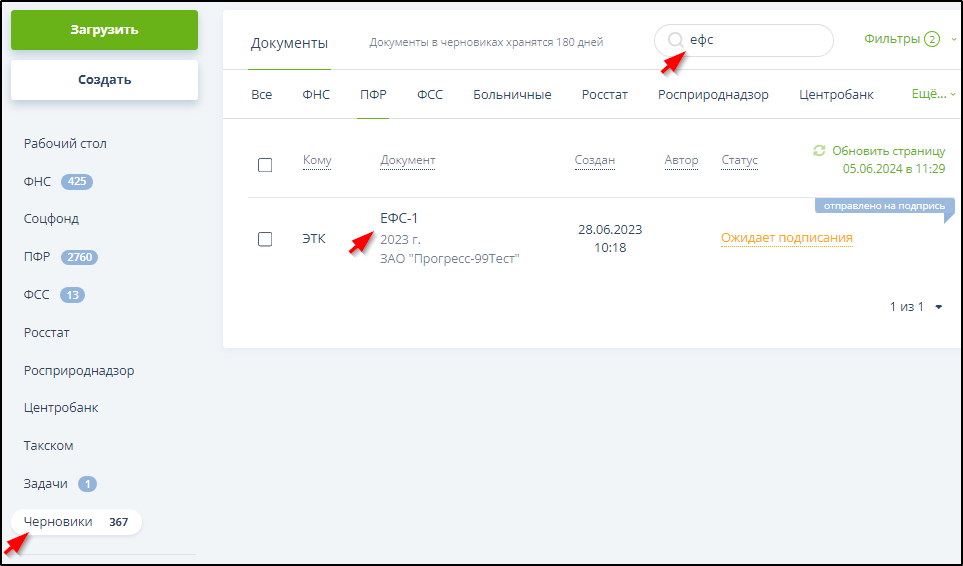This screenshot has height=566, width=963.
Task: Open the ЕФС-1 document
Action: (399, 219)
